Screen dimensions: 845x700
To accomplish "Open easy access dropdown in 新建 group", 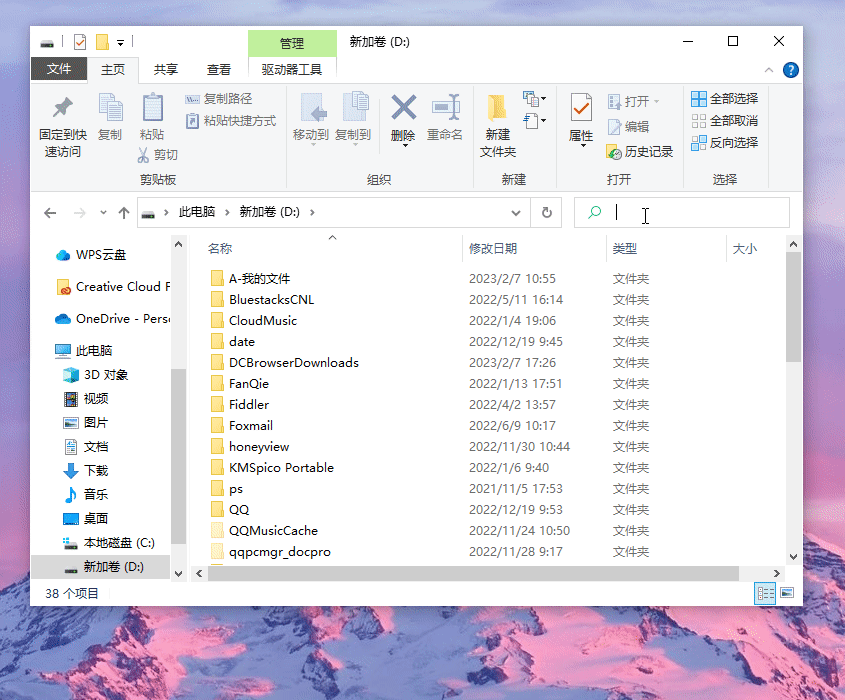I will pyautogui.click(x=534, y=121).
